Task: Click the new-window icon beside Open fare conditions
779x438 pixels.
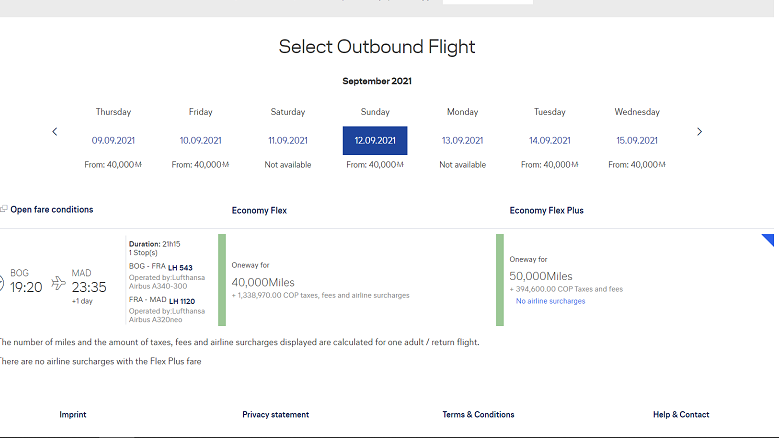Action: (4, 209)
